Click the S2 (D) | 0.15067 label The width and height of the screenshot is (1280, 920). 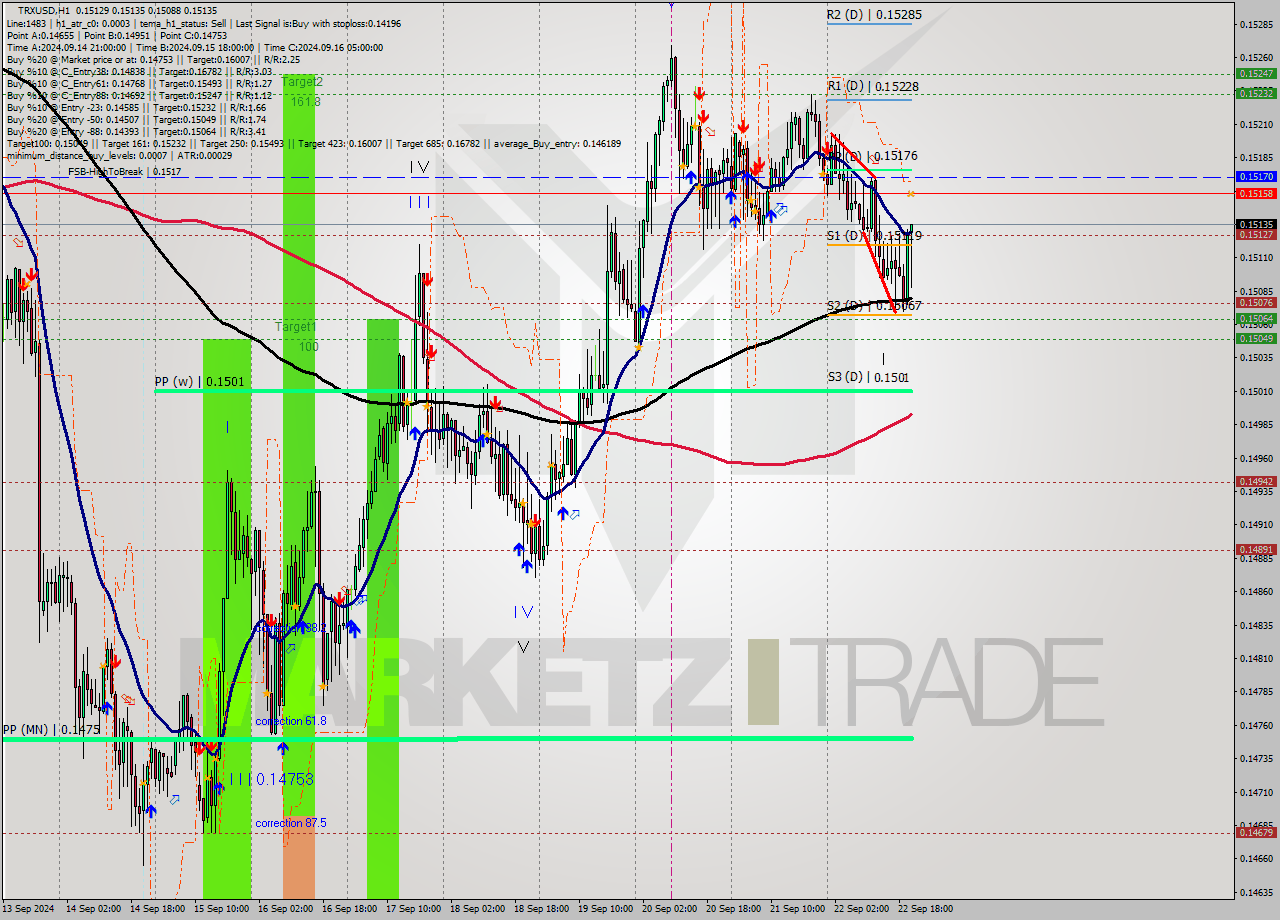pos(874,306)
